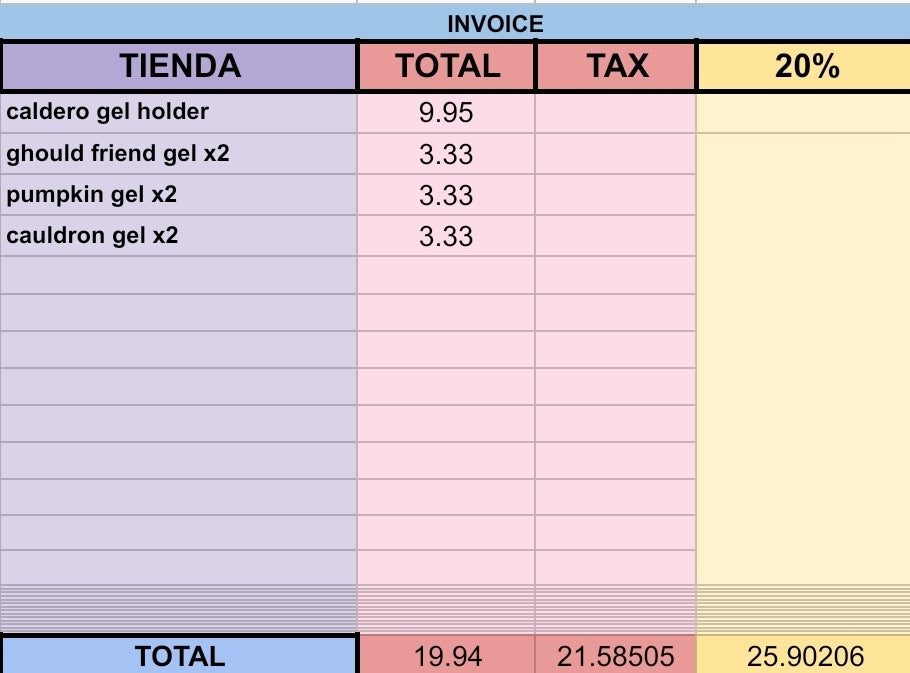Click the TIENDA column header cell
This screenshot has width=910, height=673.
(x=180, y=66)
